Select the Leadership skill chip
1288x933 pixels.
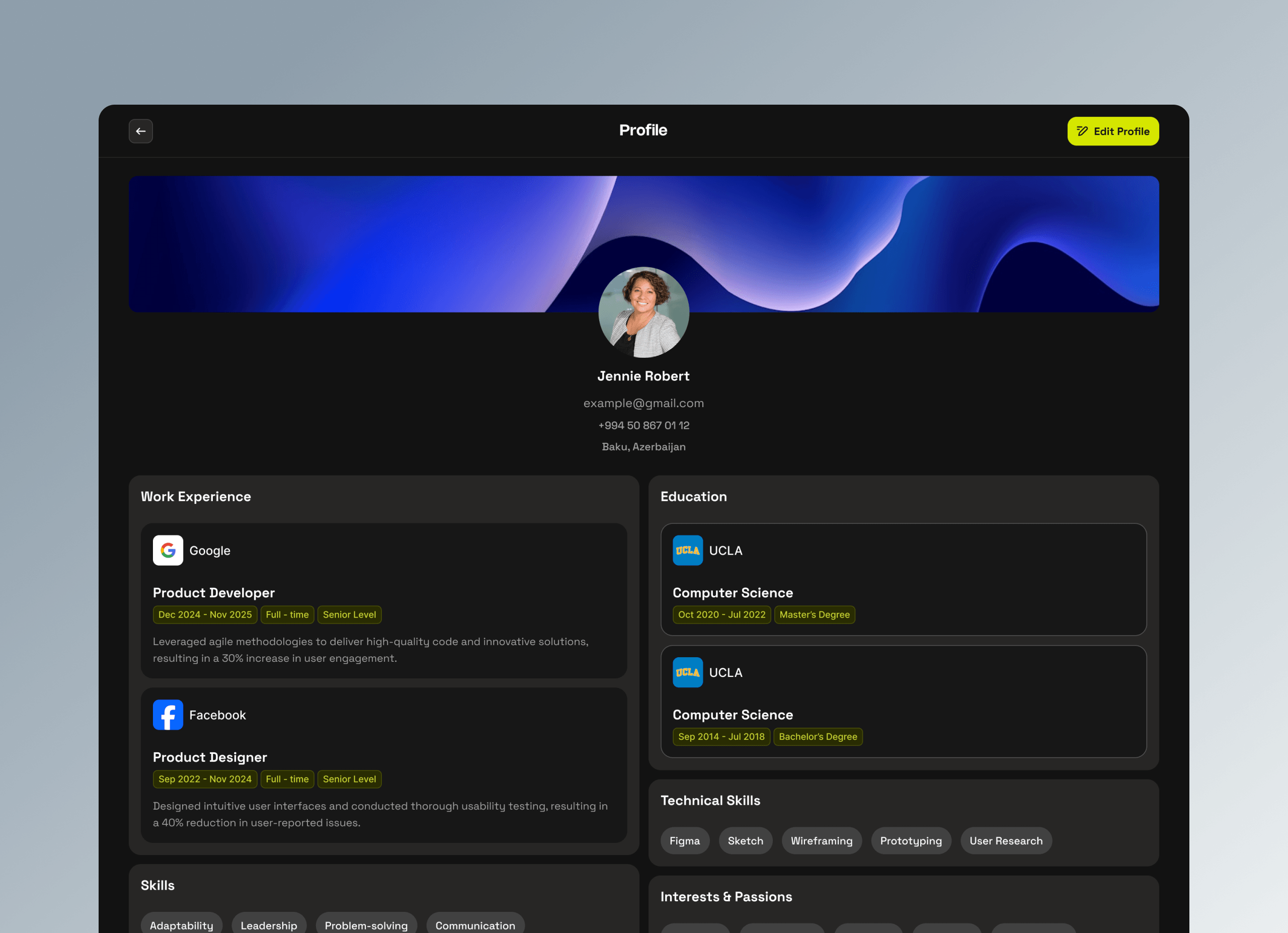point(269,924)
